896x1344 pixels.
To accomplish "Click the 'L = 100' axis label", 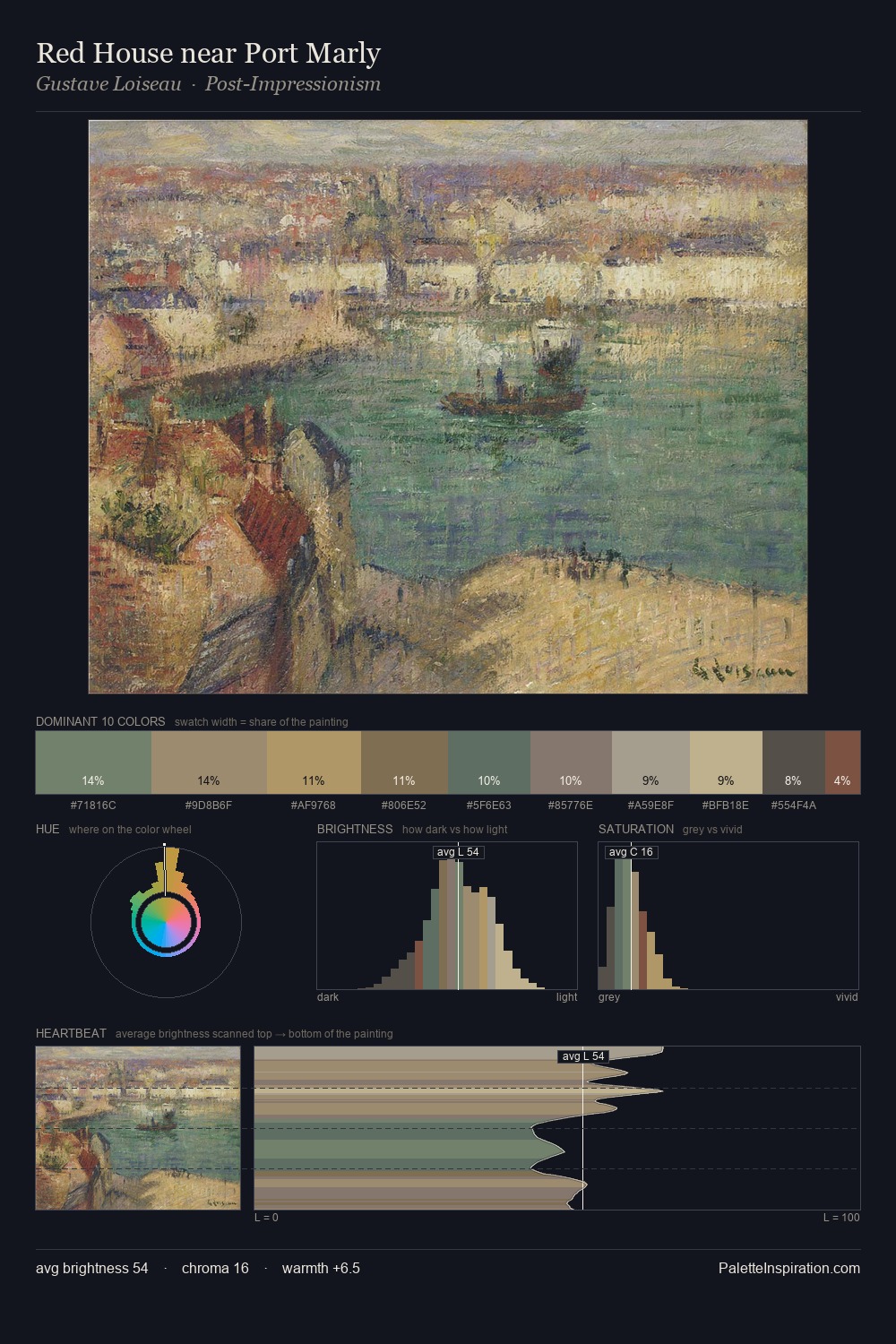I will pos(841,1218).
